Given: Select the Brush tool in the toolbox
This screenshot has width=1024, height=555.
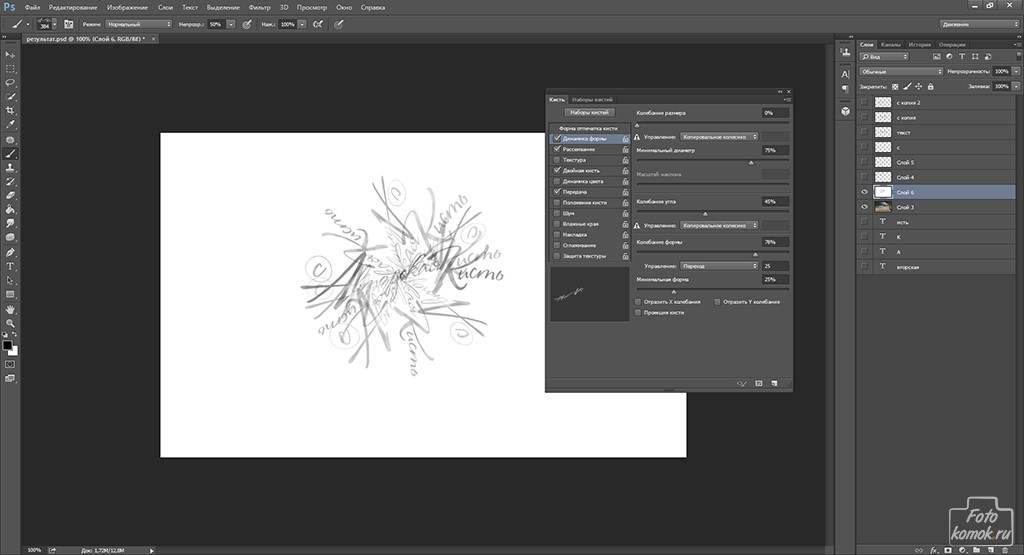Looking at the screenshot, I should click(x=10, y=153).
